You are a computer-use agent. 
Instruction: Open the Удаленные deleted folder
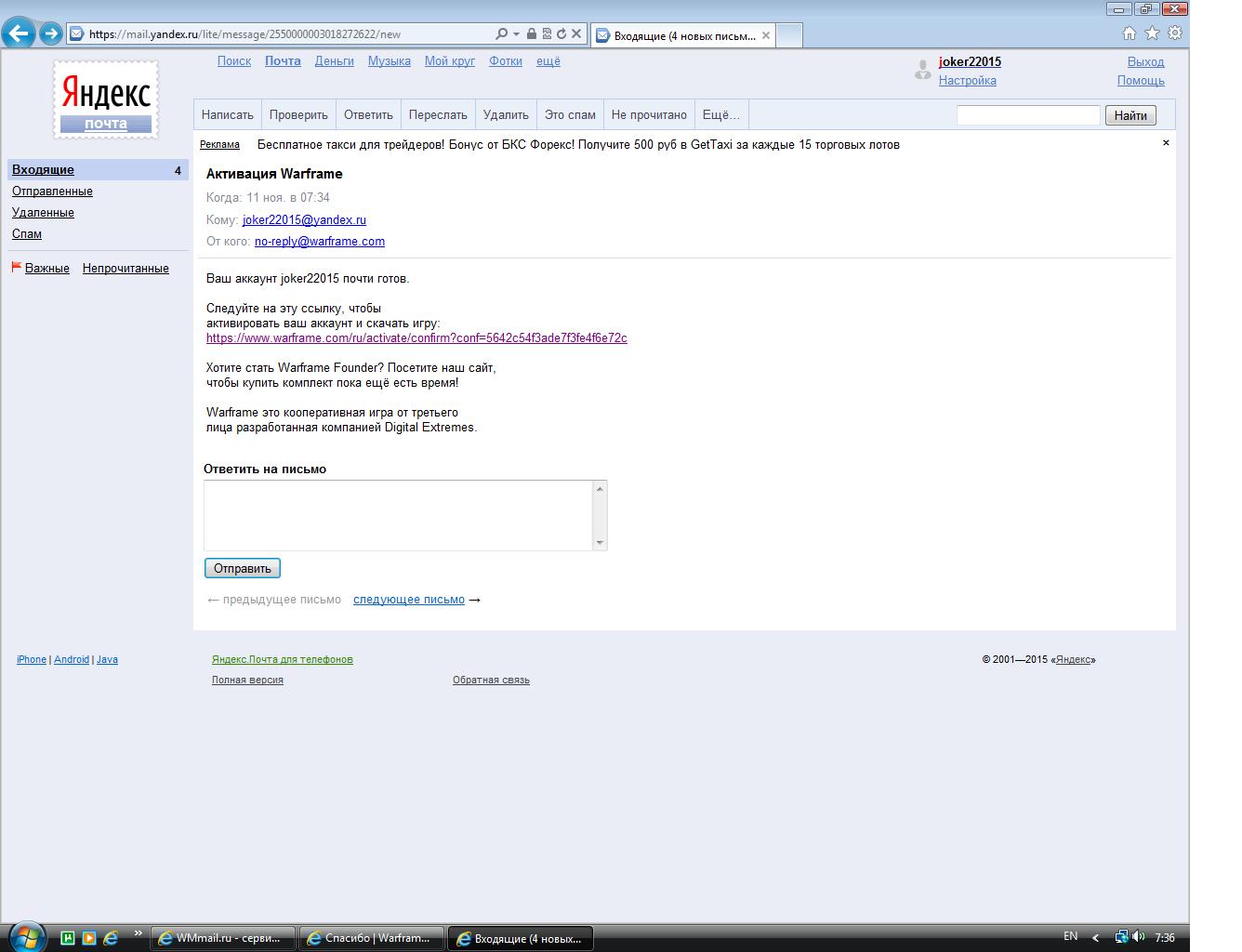click(43, 213)
